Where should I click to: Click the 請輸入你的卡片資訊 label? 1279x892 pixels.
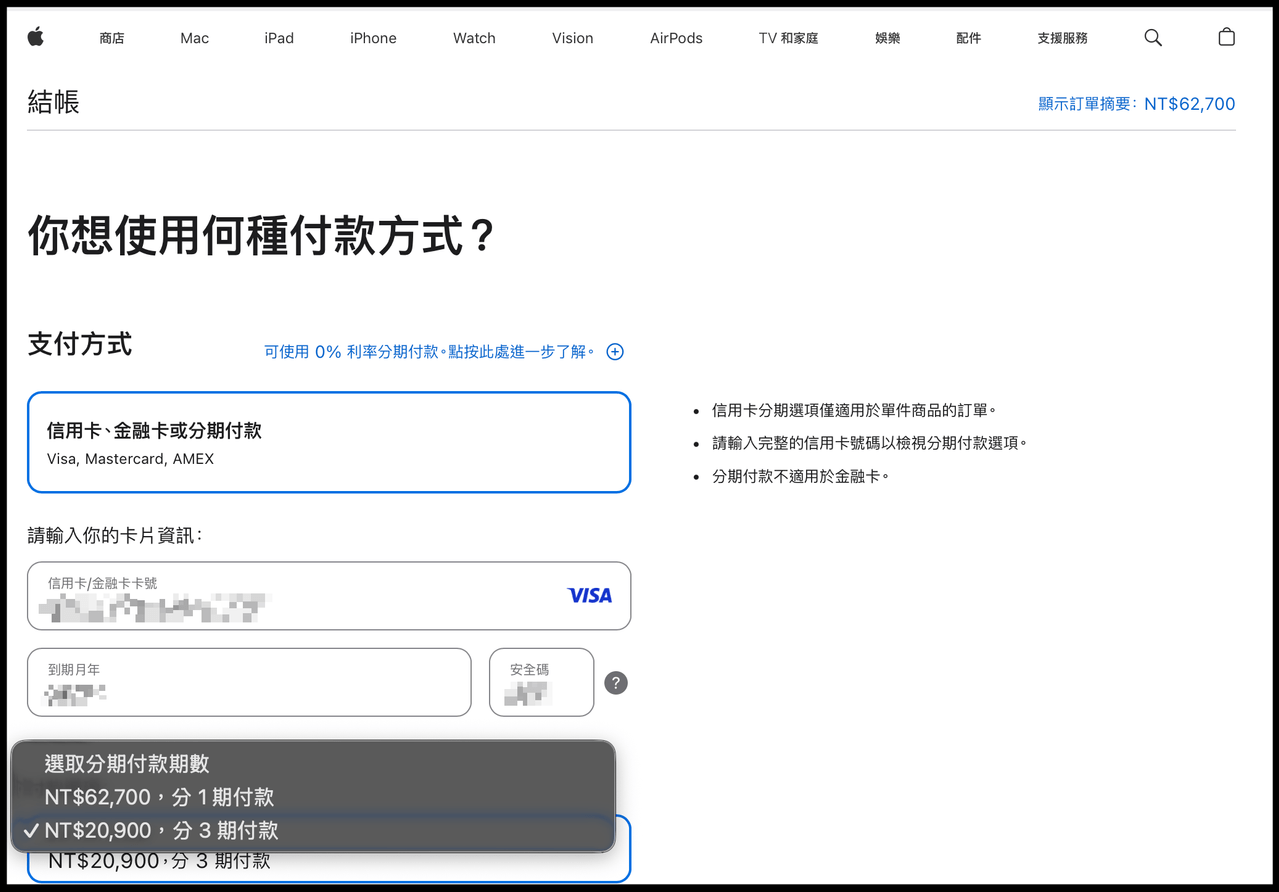pos(115,535)
